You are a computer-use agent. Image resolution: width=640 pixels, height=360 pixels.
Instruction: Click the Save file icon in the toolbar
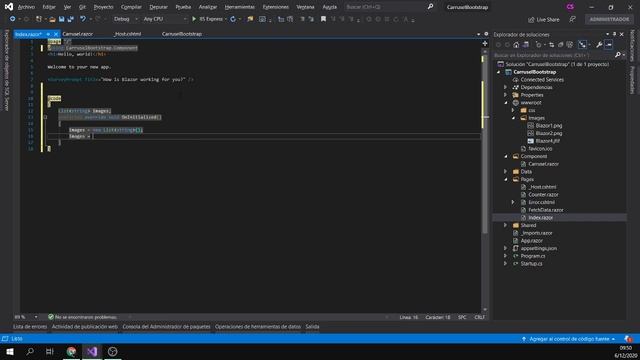[62, 19]
